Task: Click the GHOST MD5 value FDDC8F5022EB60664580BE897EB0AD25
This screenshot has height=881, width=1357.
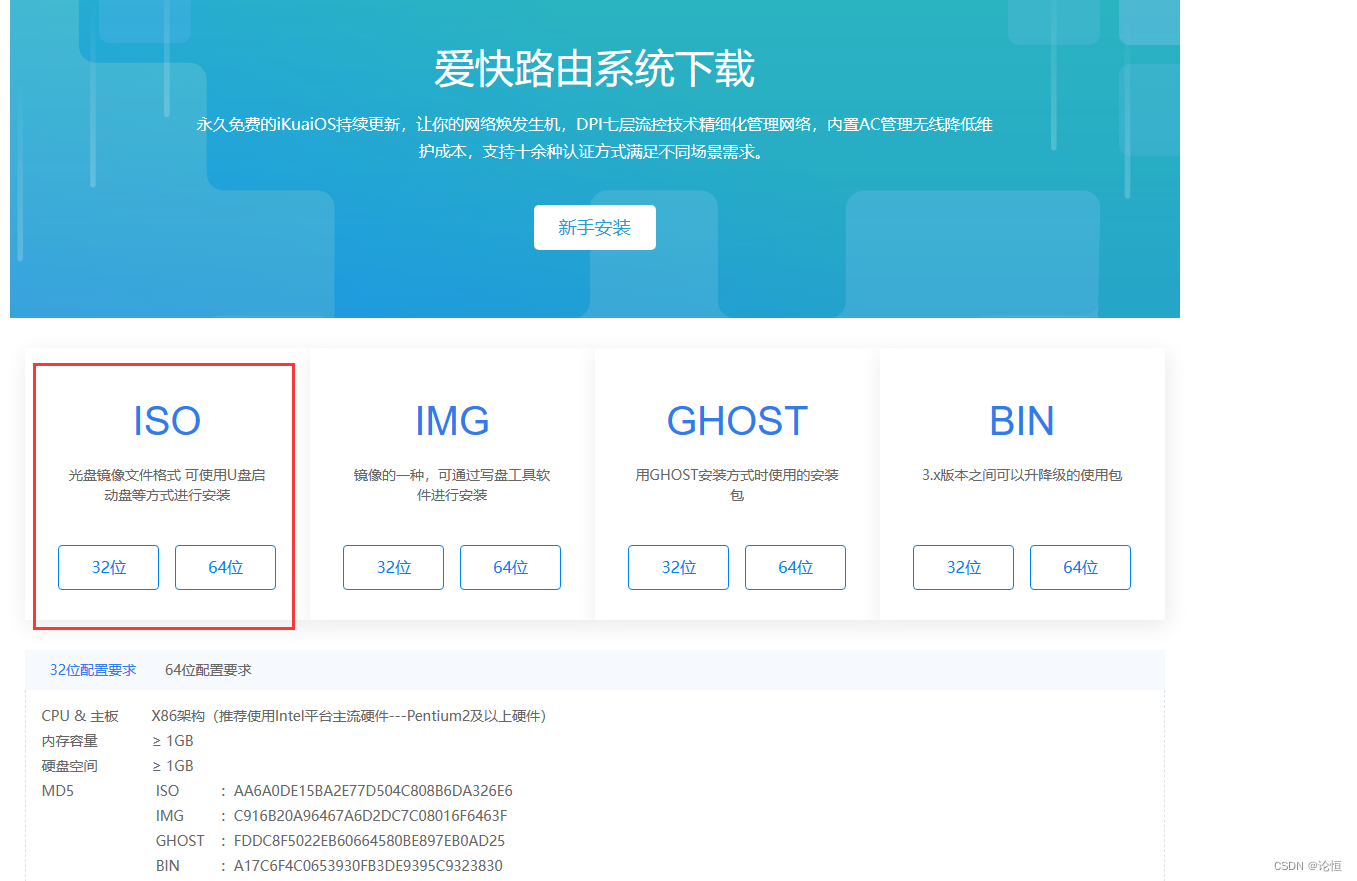Action: [x=370, y=841]
